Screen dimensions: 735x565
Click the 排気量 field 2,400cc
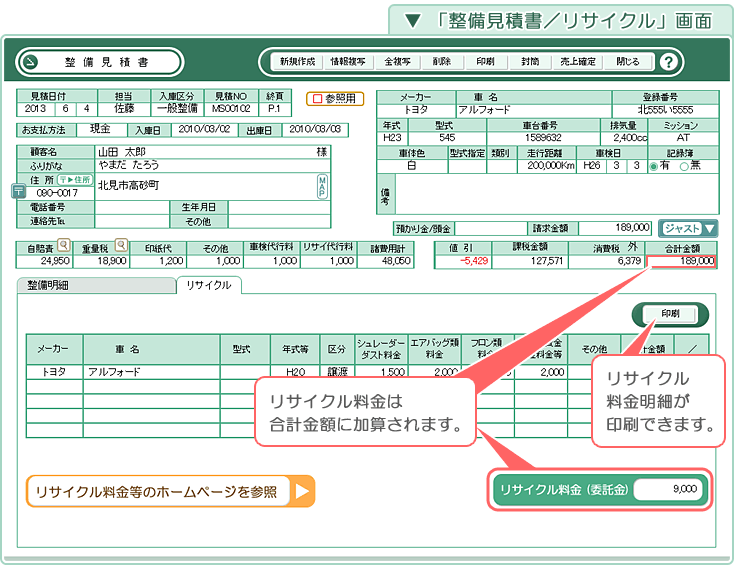click(x=624, y=138)
